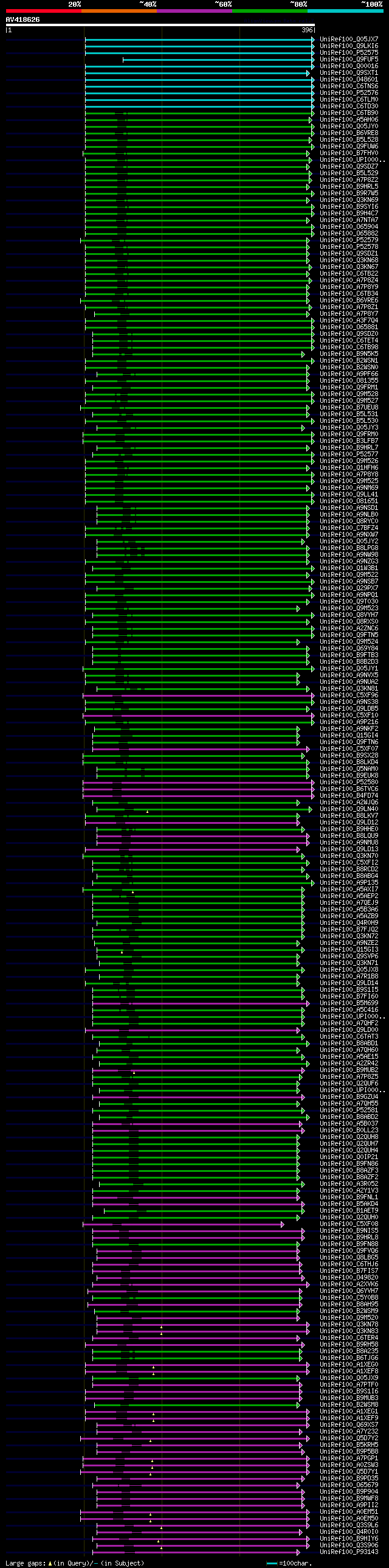Select hit label UniRef100_C6TD30

pos(349,106)
